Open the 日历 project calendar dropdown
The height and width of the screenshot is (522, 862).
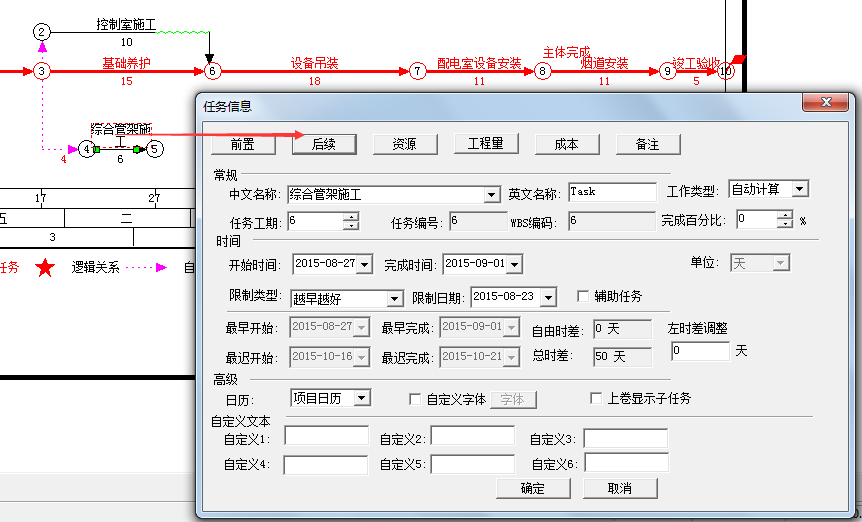[361, 398]
